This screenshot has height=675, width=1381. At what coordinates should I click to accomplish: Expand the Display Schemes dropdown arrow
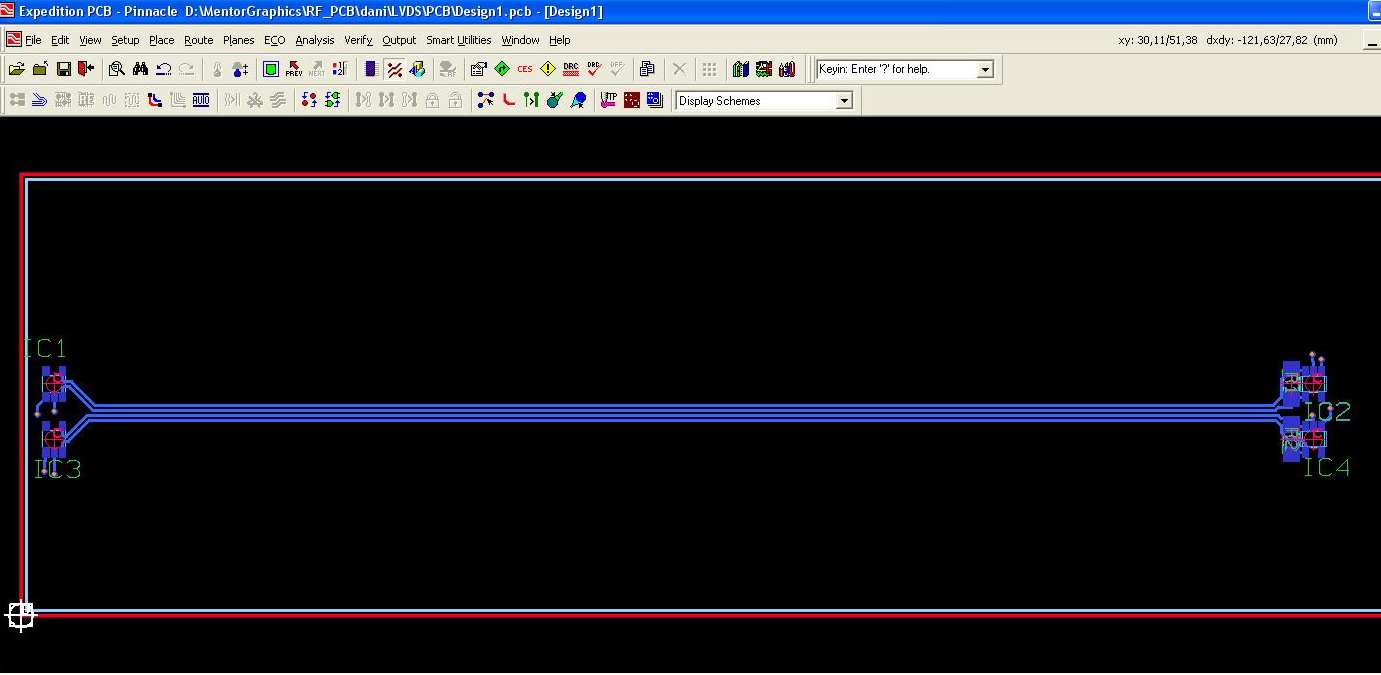coord(844,101)
